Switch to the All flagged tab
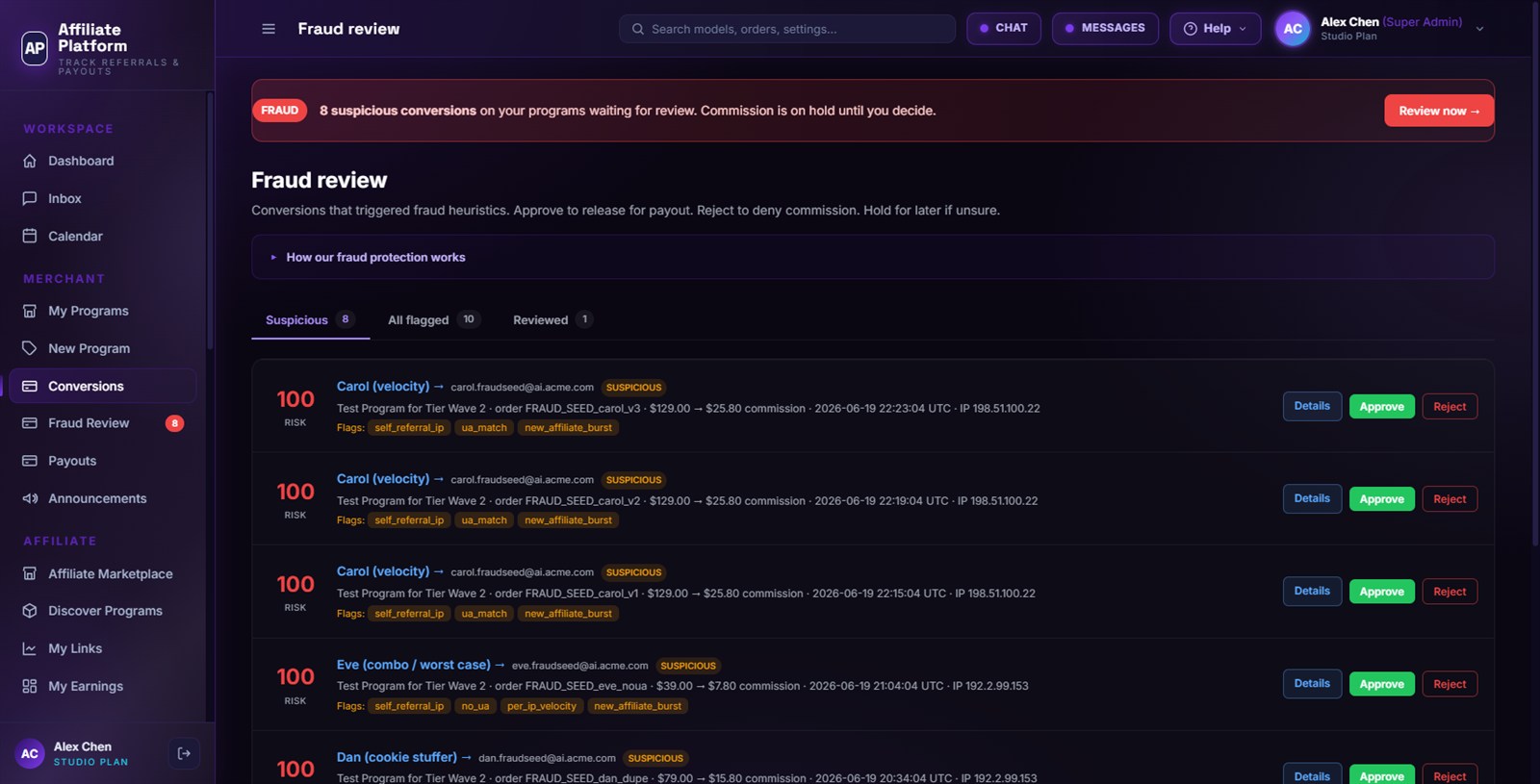This screenshot has width=1540, height=784. tap(432, 320)
